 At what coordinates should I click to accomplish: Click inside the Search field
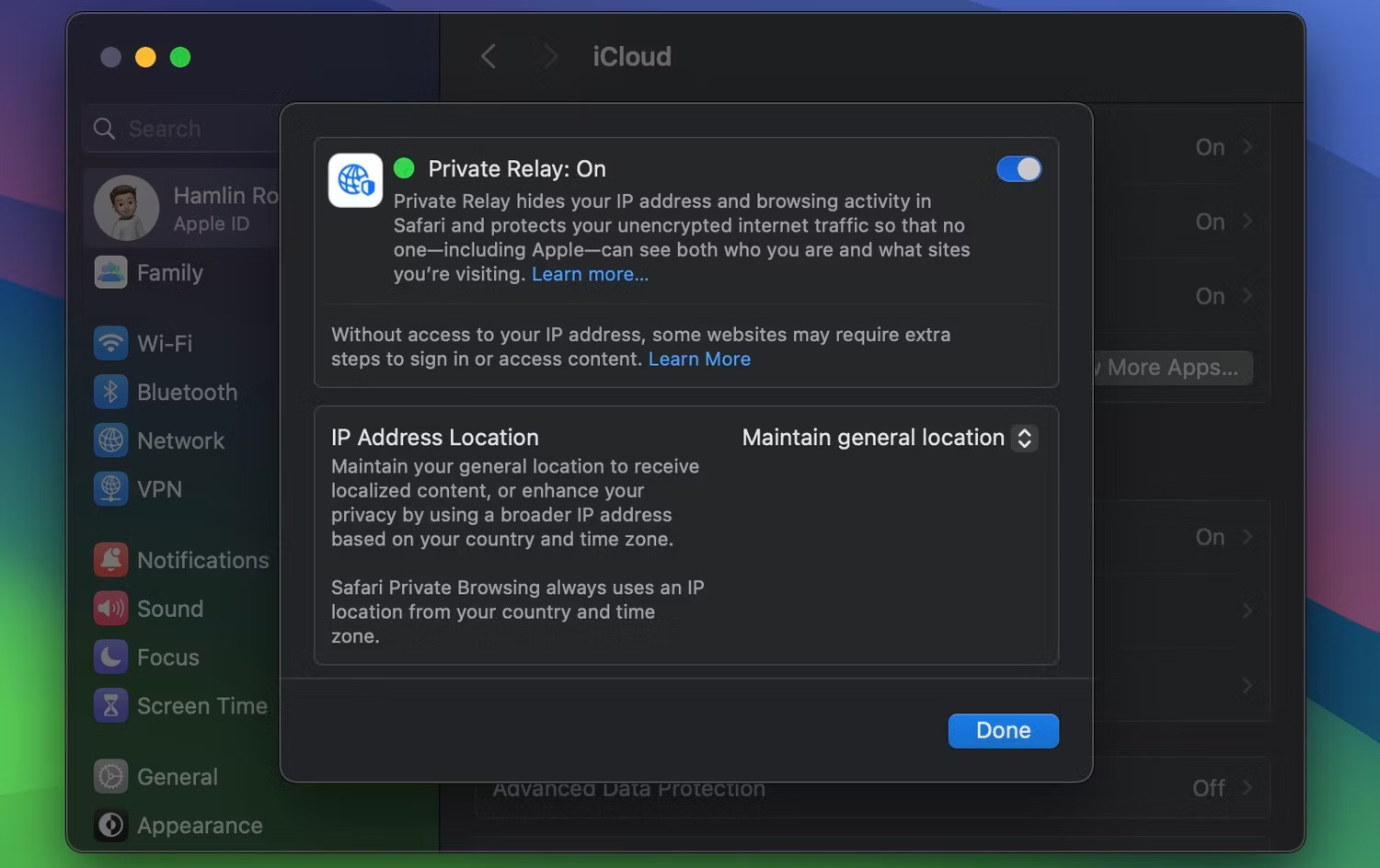click(x=181, y=129)
